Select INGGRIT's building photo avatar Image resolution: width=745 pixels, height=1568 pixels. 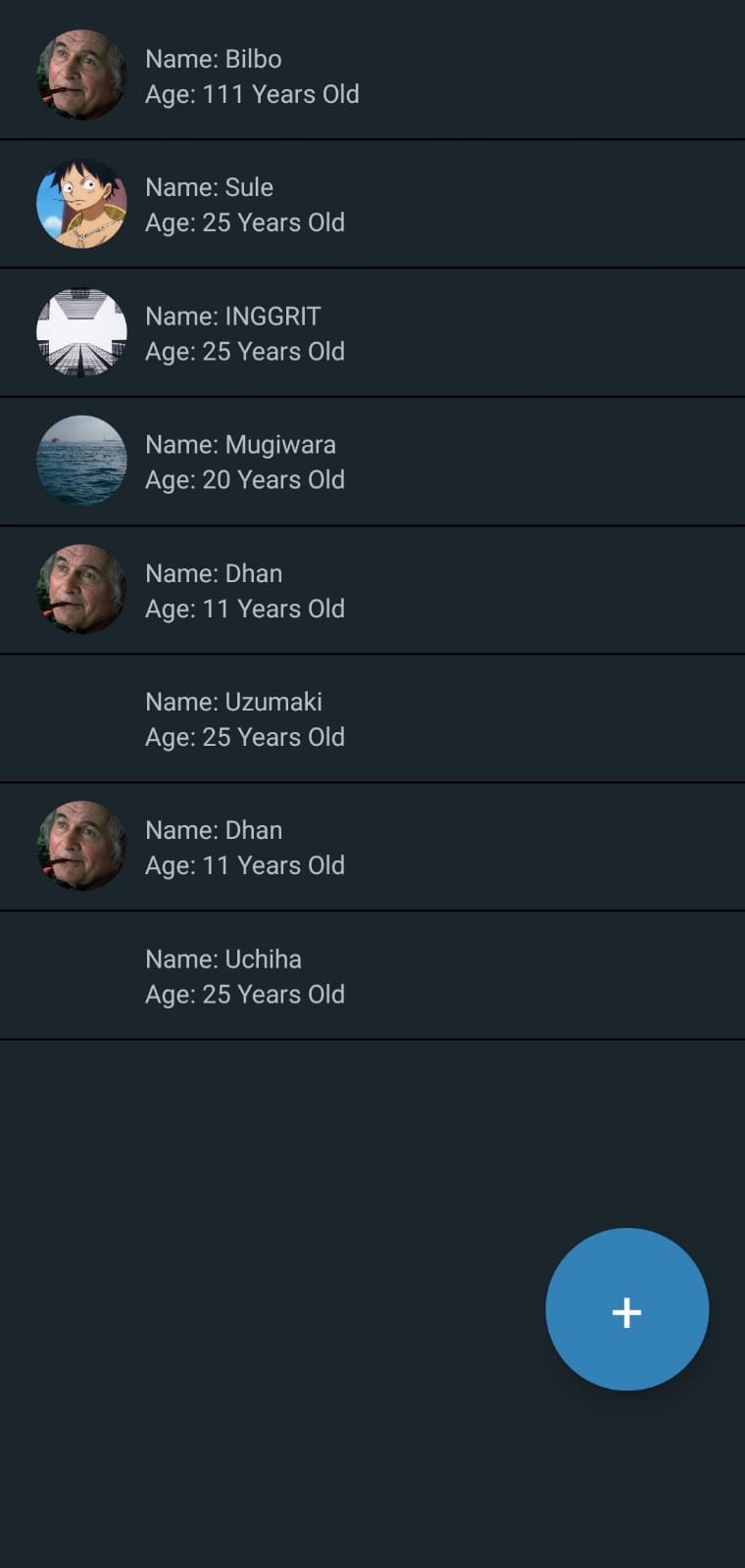coord(81,332)
